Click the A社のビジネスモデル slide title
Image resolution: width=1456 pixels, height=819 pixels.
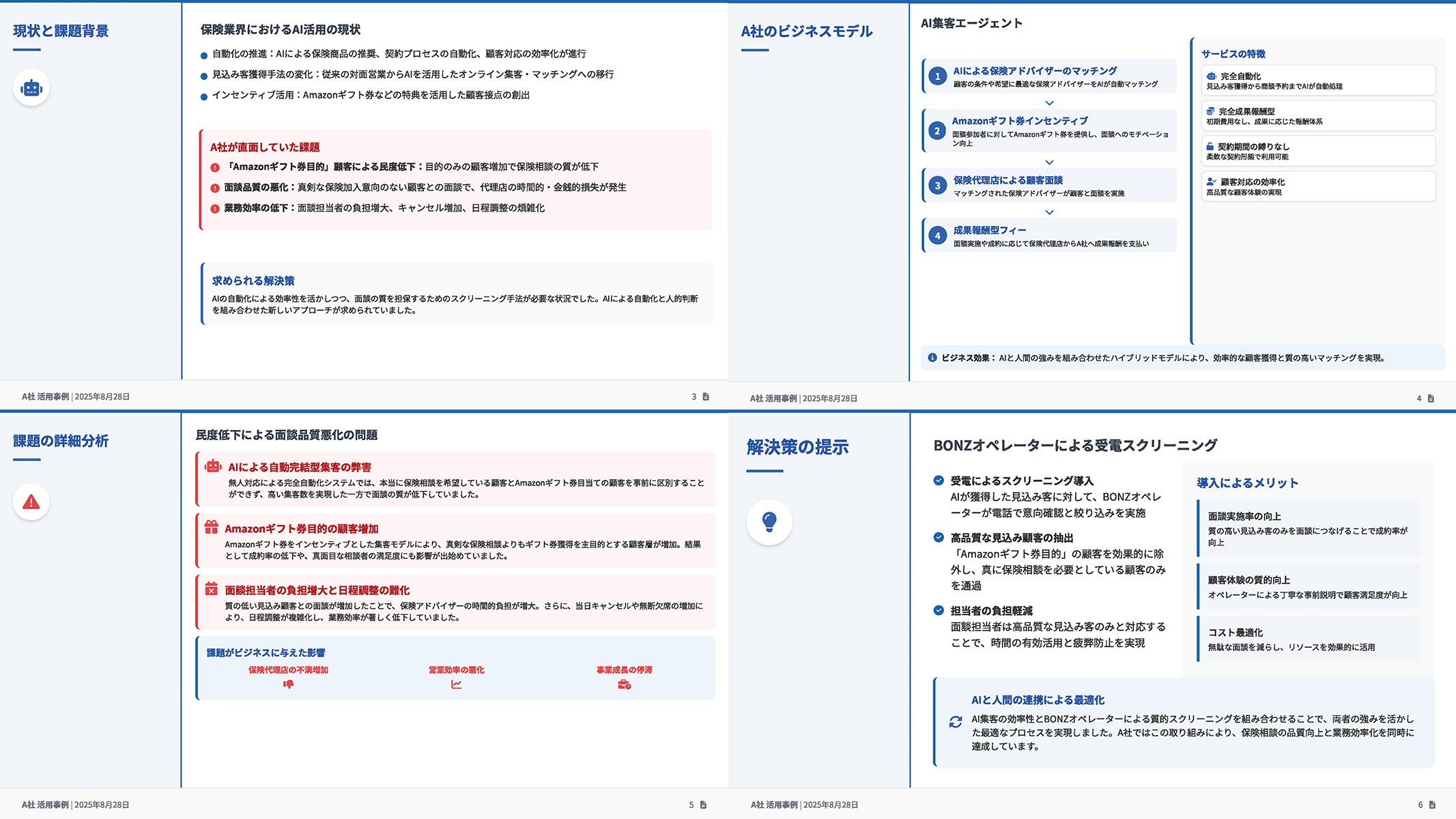(x=806, y=31)
